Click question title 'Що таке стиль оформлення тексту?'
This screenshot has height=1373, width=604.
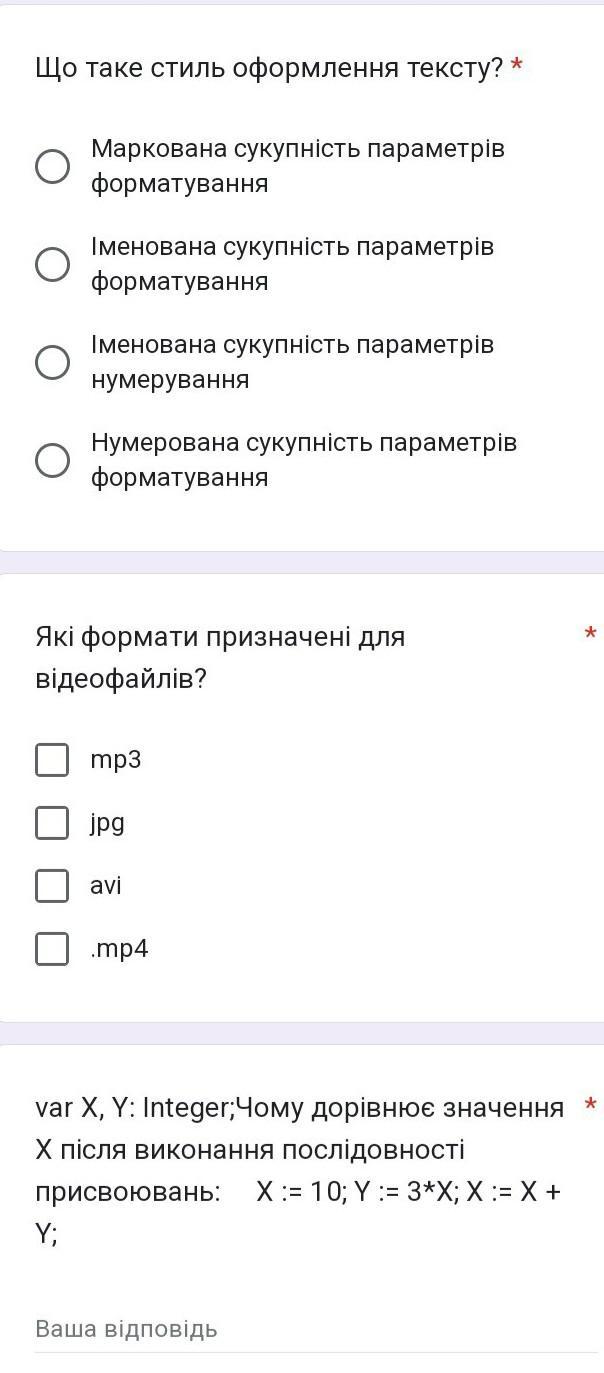(269, 68)
